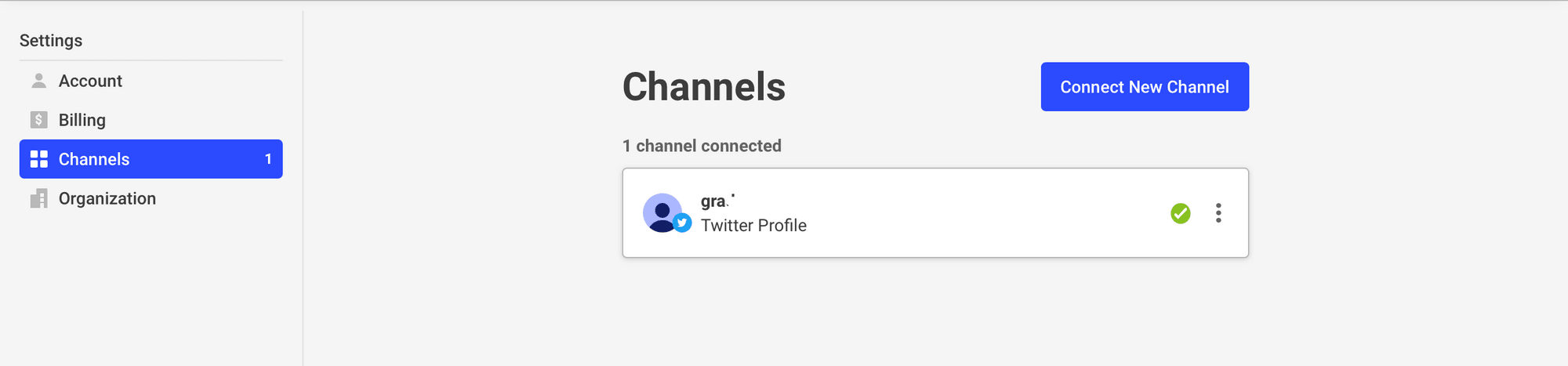The width and height of the screenshot is (1568, 366).
Task: Click Connect New Channel button
Action: point(1145,87)
